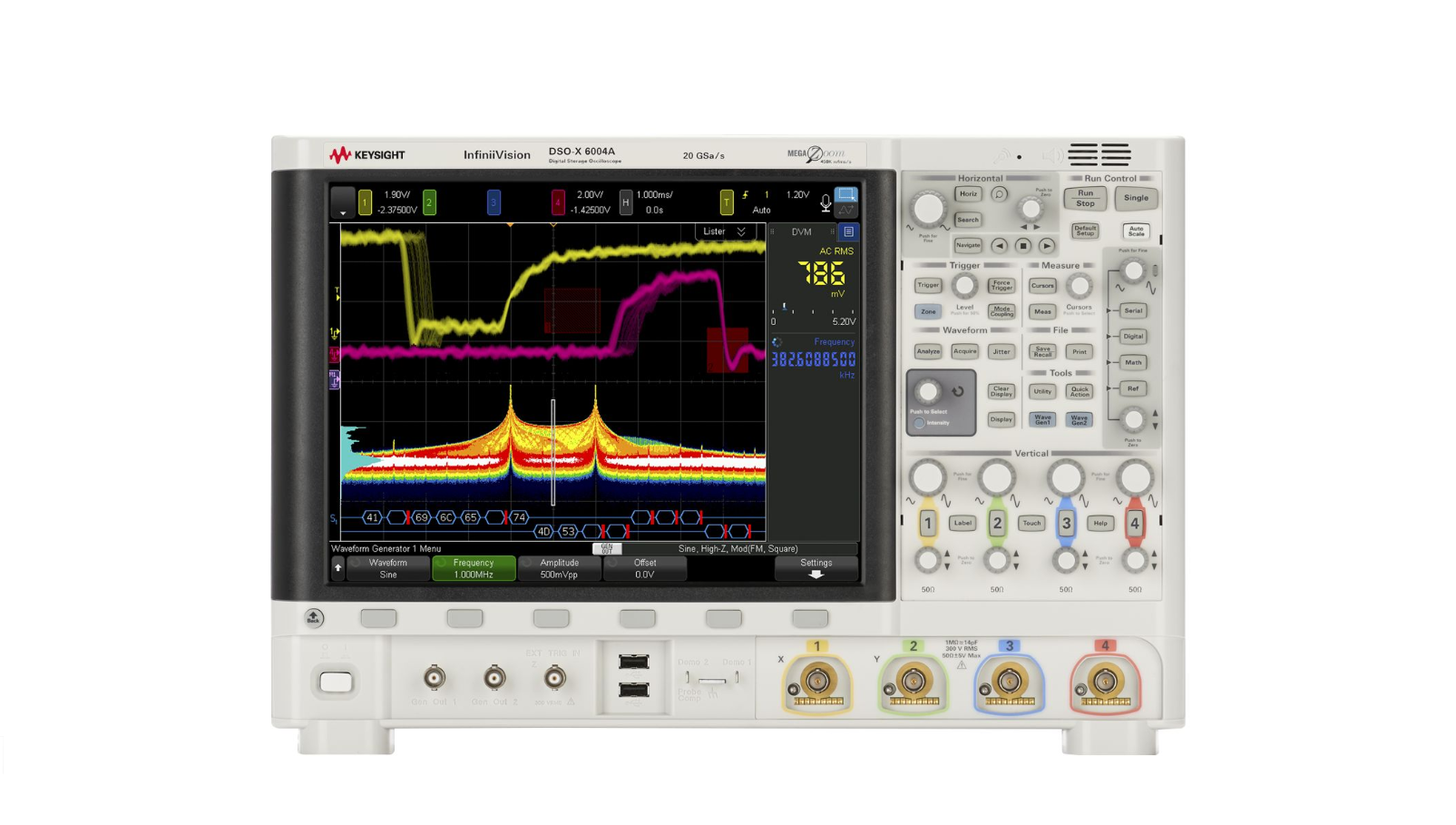Expand Settings softkey submenu
1456x825 pixels.
click(816, 568)
